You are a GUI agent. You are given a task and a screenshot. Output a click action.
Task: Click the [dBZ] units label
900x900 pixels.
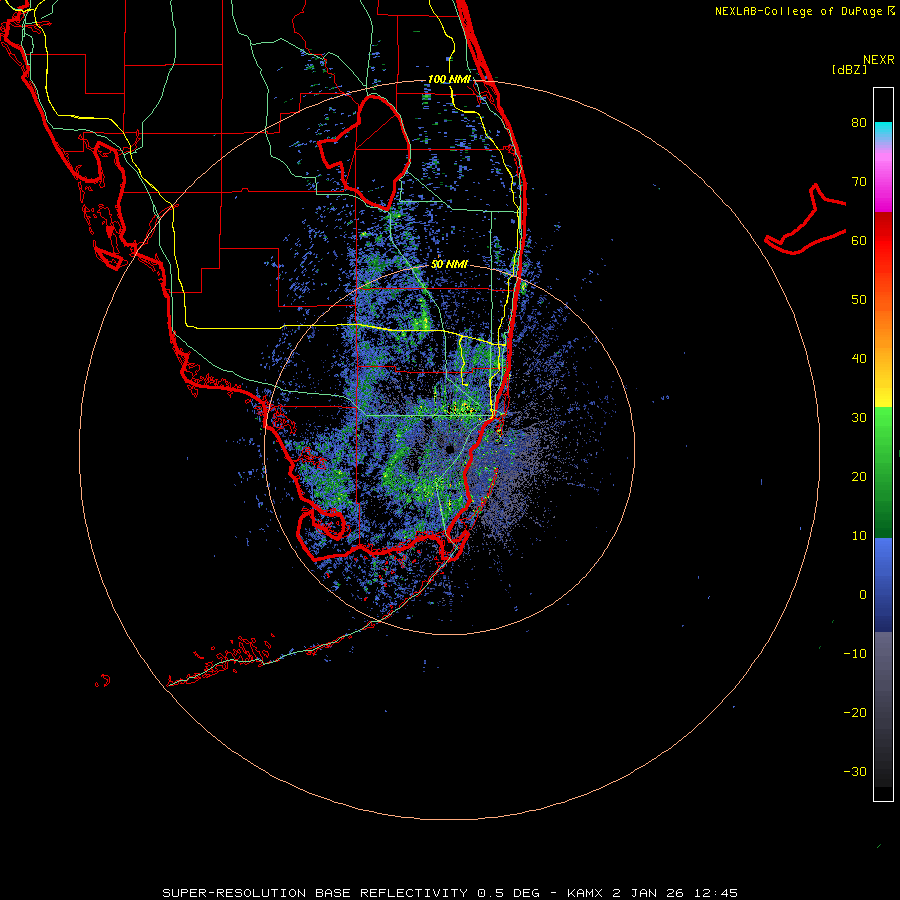(849, 69)
